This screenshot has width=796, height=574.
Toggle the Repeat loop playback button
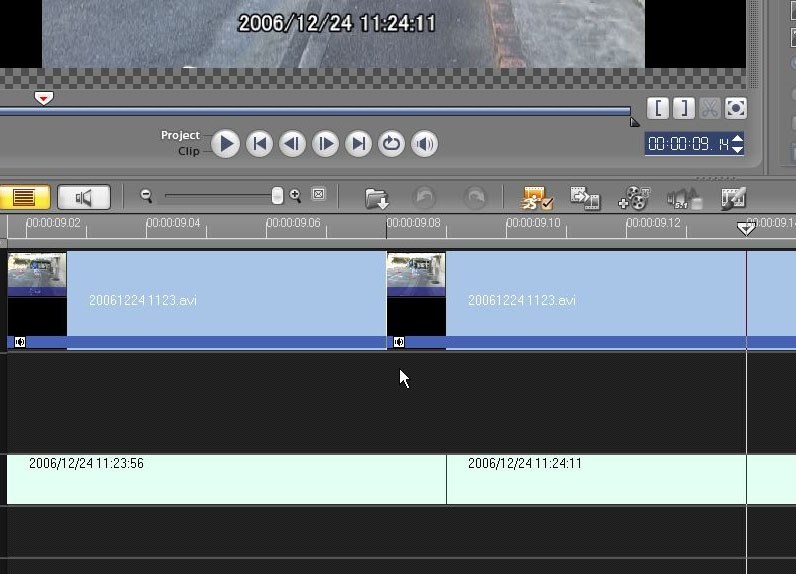[x=391, y=144]
